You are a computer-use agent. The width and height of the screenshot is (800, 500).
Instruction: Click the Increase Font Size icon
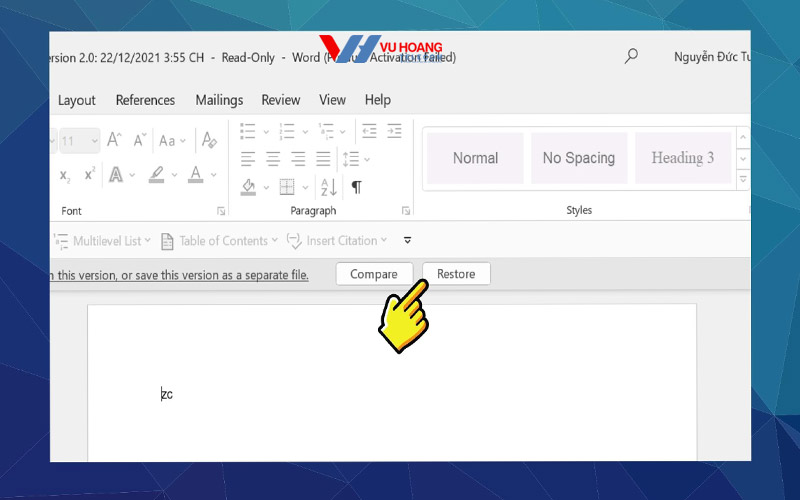pos(115,140)
